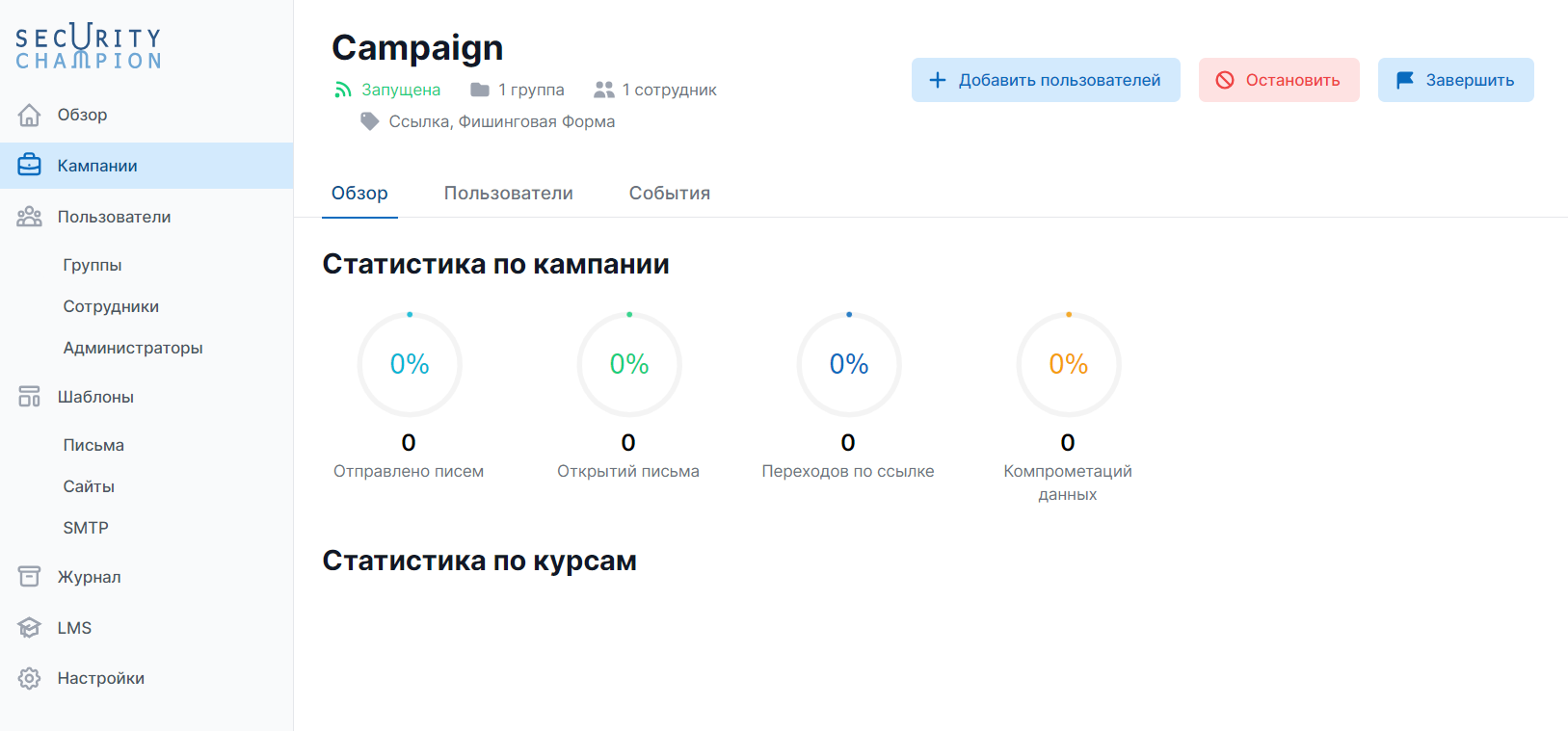1568x731 pixels.
Task: Click the Статистика по кампании heading
Action: (495, 264)
